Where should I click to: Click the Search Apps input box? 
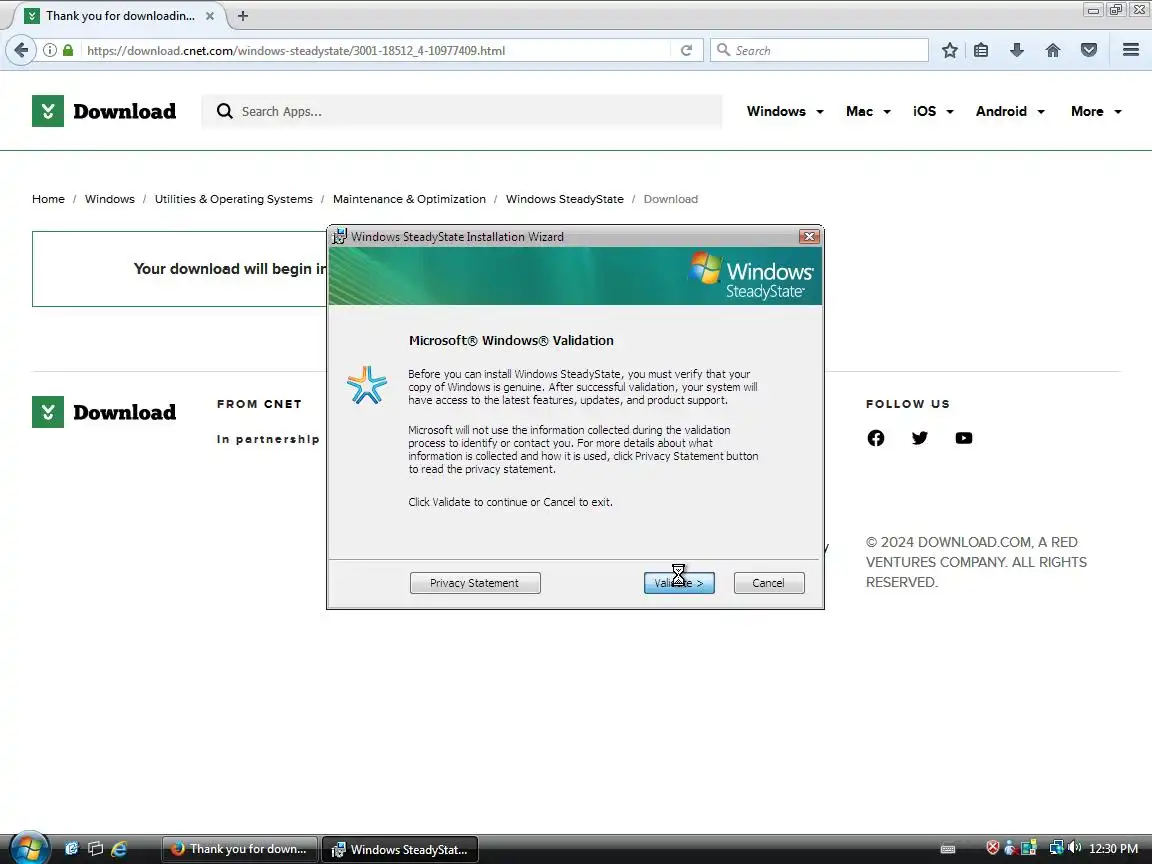pyautogui.click(x=461, y=111)
